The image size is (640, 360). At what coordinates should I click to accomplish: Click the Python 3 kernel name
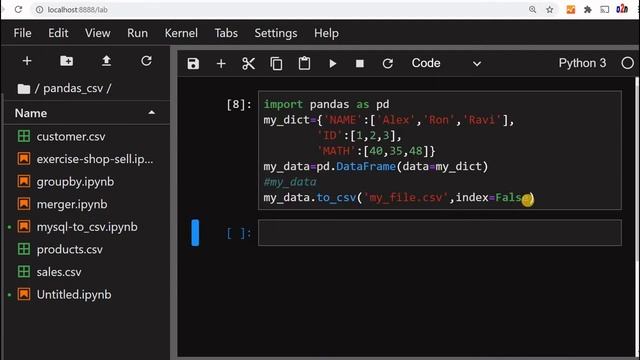(582, 63)
